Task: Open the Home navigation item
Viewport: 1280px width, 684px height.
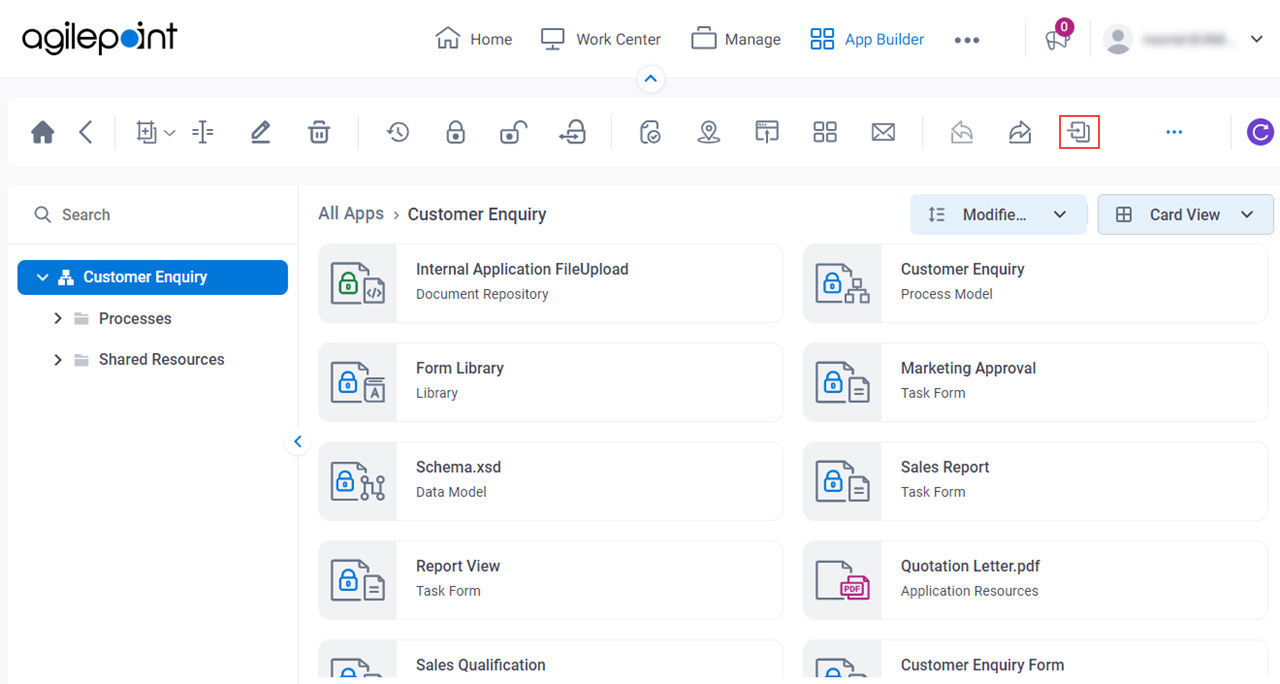Action: 474,39
